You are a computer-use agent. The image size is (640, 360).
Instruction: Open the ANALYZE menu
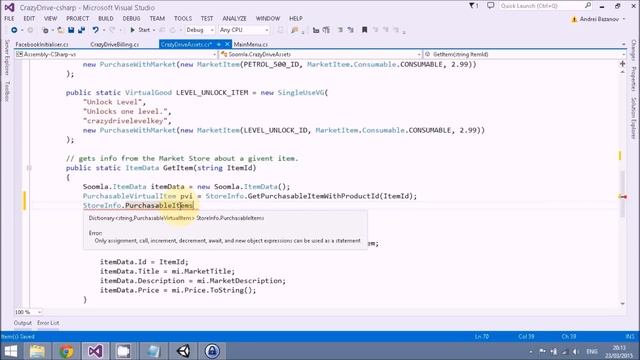[234, 19]
